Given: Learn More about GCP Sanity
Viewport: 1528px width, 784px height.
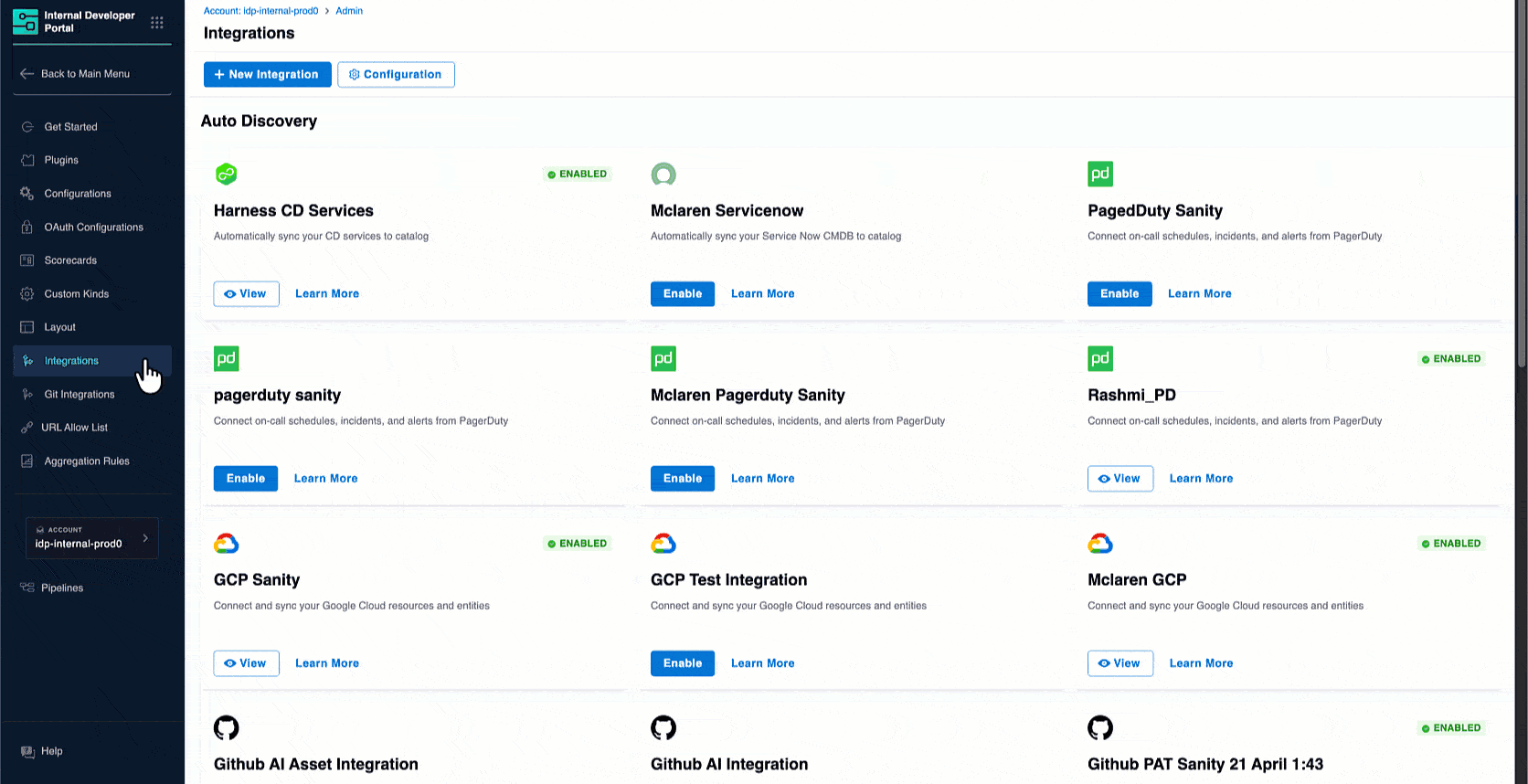Looking at the screenshot, I should pos(327,663).
